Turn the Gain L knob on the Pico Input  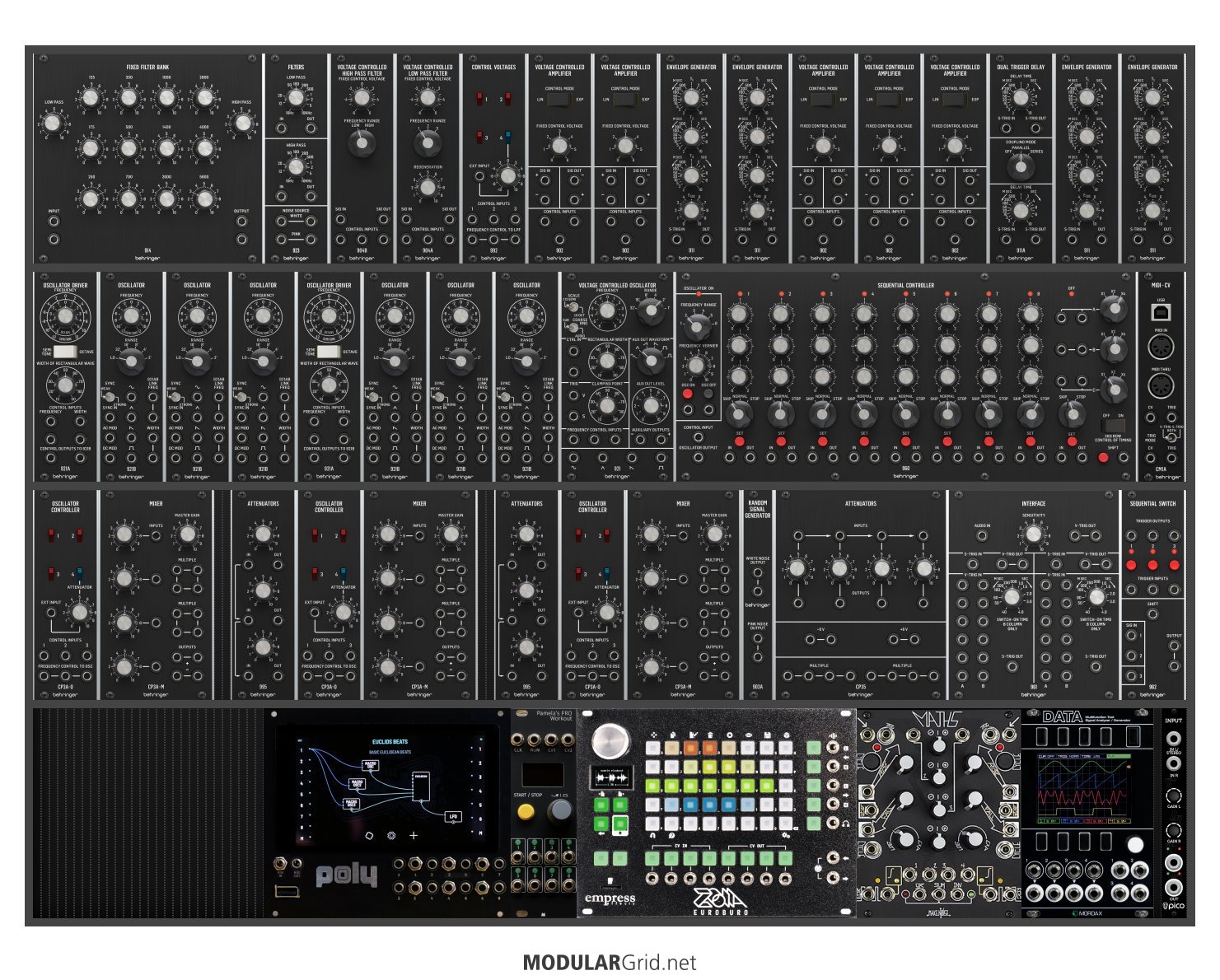tap(1173, 796)
